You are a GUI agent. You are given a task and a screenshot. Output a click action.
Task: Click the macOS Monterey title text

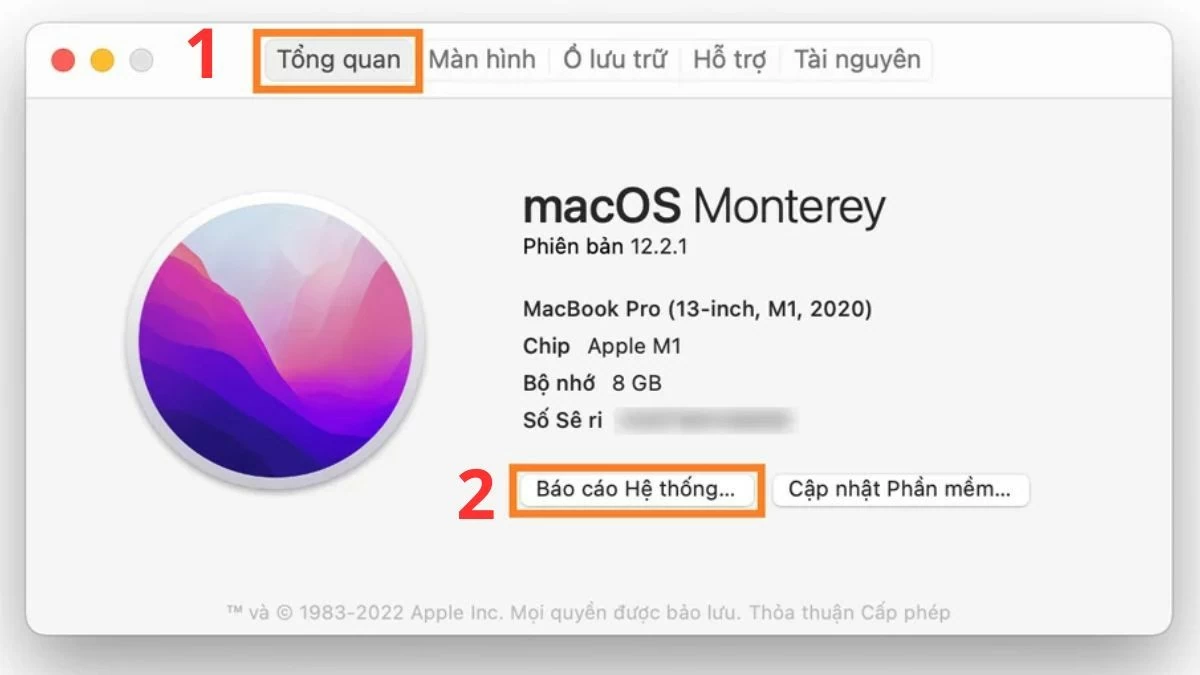tap(704, 207)
